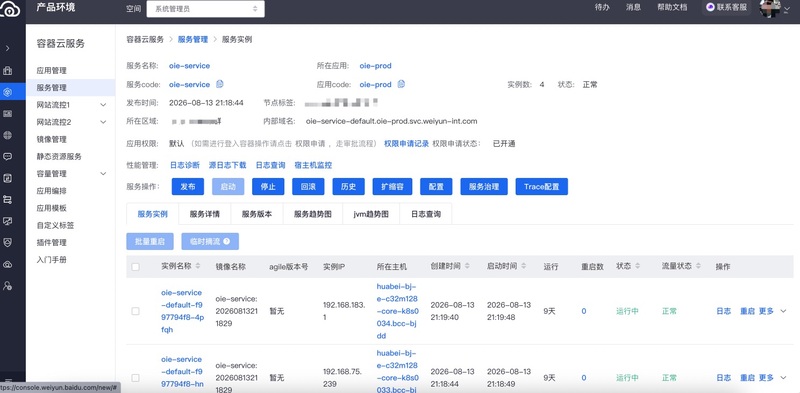Screen dimensions: 800x393
Task: Open 待办 in the top bar
Action: (602, 7)
